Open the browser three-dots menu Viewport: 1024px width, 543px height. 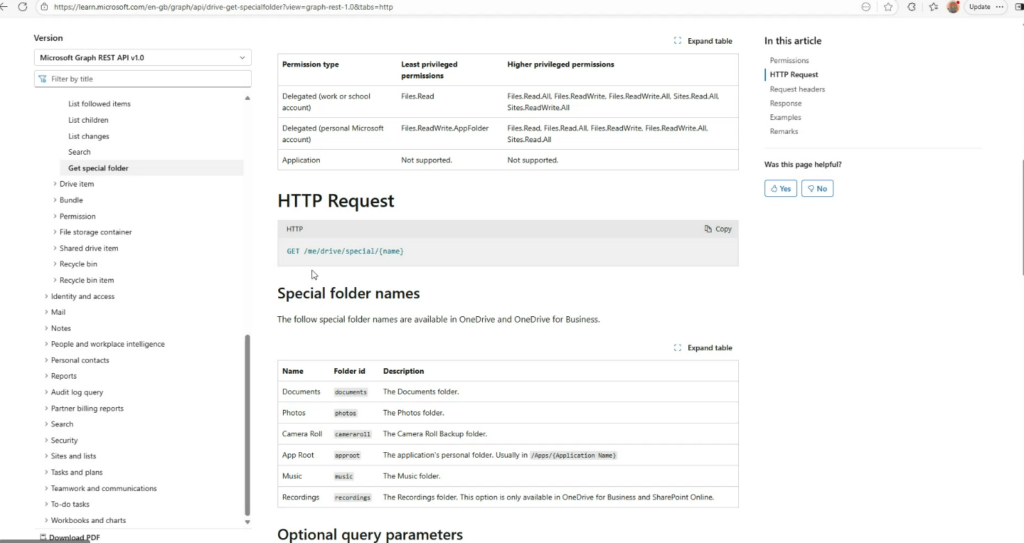click(x=1000, y=7)
